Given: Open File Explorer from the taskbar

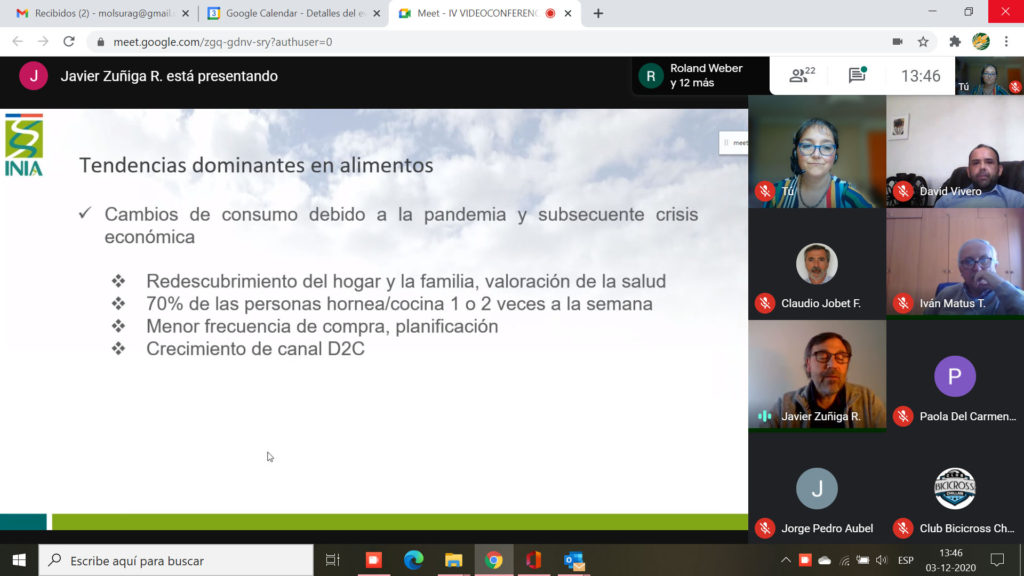Looking at the screenshot, I should (453, 560).
